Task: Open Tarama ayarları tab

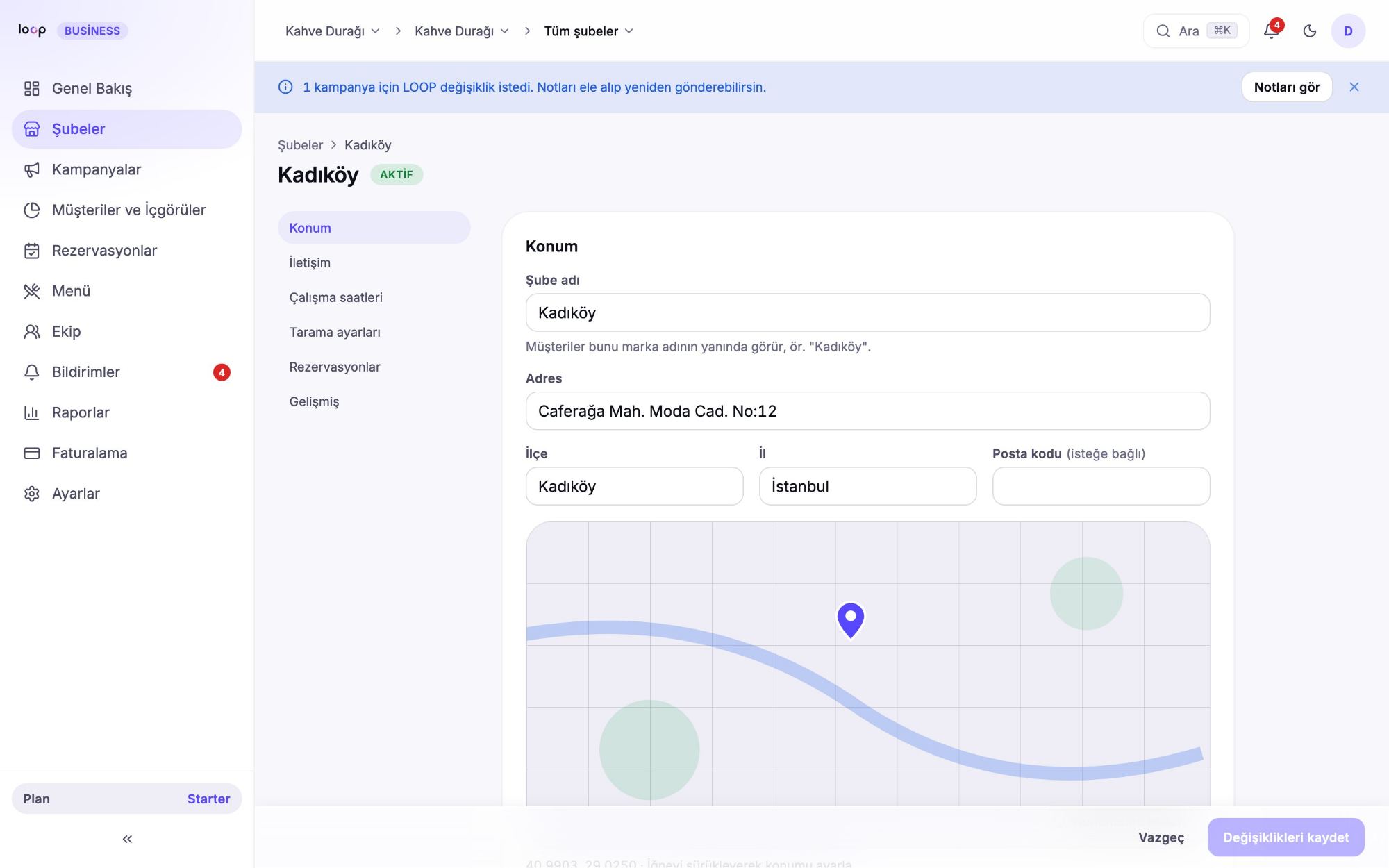Action: pos(374,332)
